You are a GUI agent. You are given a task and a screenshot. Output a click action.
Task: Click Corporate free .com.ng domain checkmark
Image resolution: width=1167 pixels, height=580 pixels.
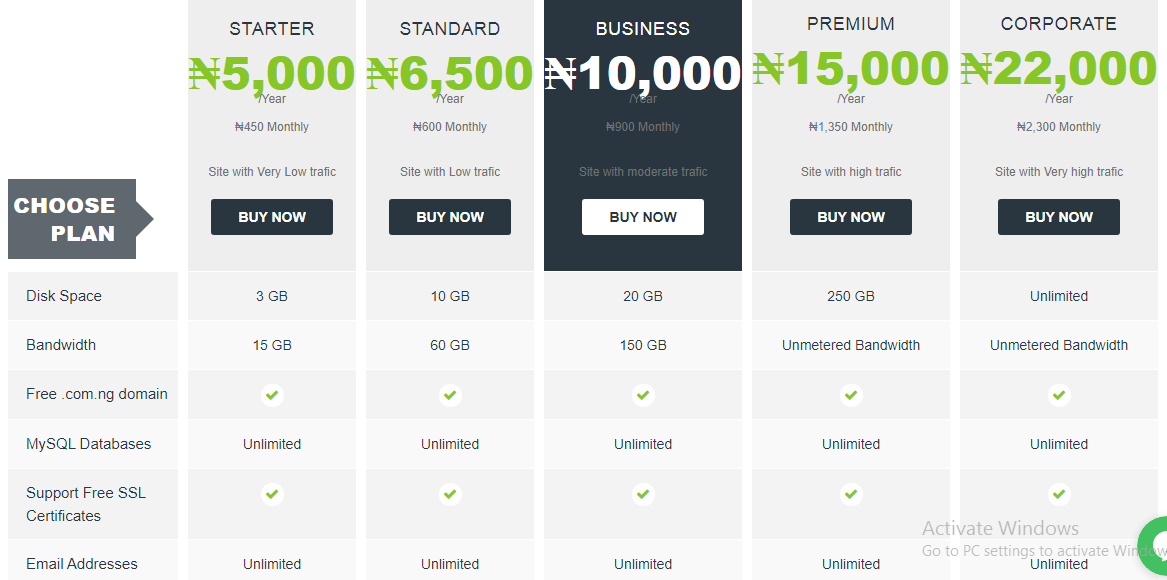coord(1058,395)
